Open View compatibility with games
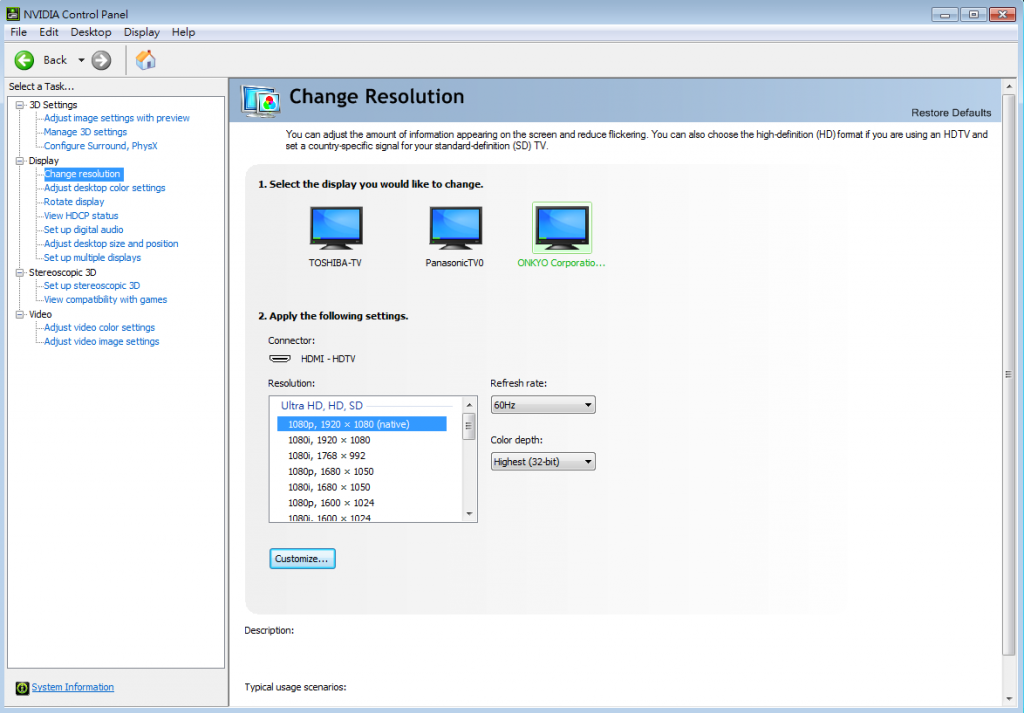This screenshot has height=713, width=1024. (x=105, y=300)
